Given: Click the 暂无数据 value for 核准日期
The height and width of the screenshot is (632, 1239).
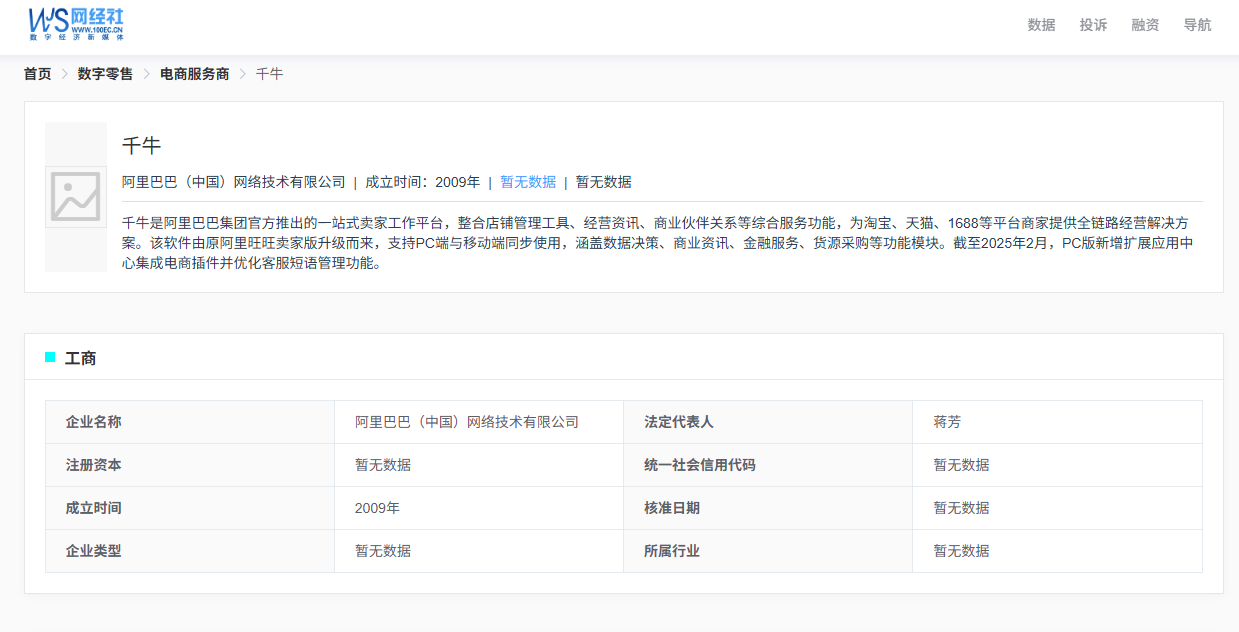Looking at the screenshot, I should pyautogui.click(x=961, y=508).
